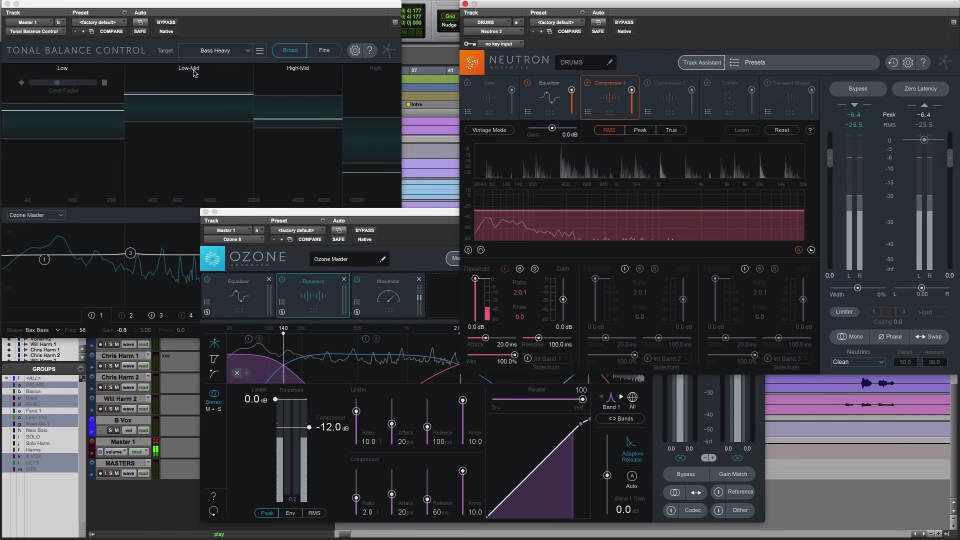Select the Ozone Maximizer module

(x=388, y=296)
